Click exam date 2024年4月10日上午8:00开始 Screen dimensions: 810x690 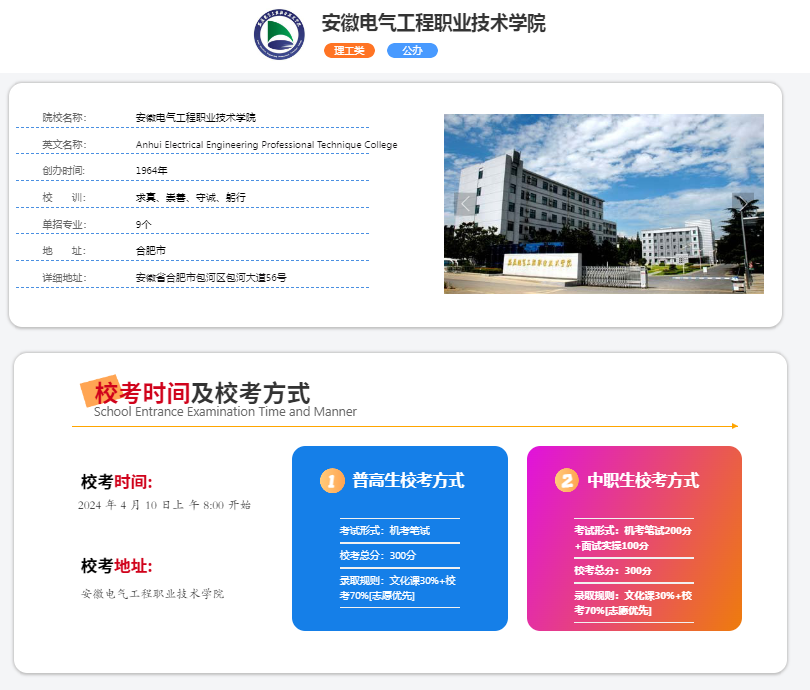click(x=164, y=505)
